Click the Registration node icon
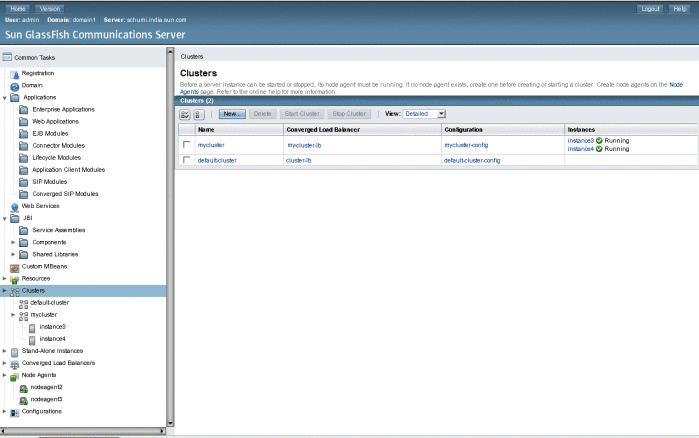Image resolution: width=699 pixels, height=438 pixels. [x=15, y=74]
